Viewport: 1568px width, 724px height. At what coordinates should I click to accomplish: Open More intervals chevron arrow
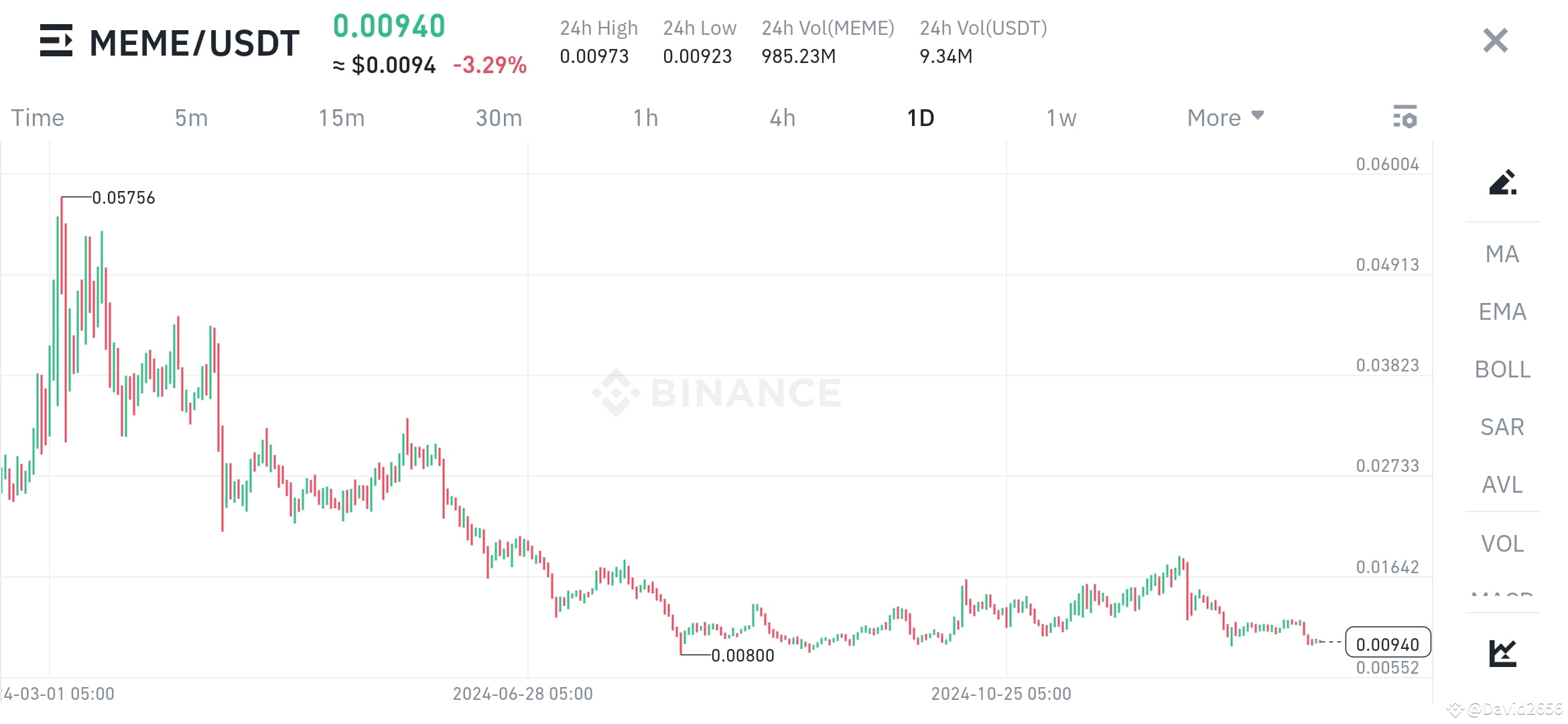pyautogui.click(x=1257, y=115)
